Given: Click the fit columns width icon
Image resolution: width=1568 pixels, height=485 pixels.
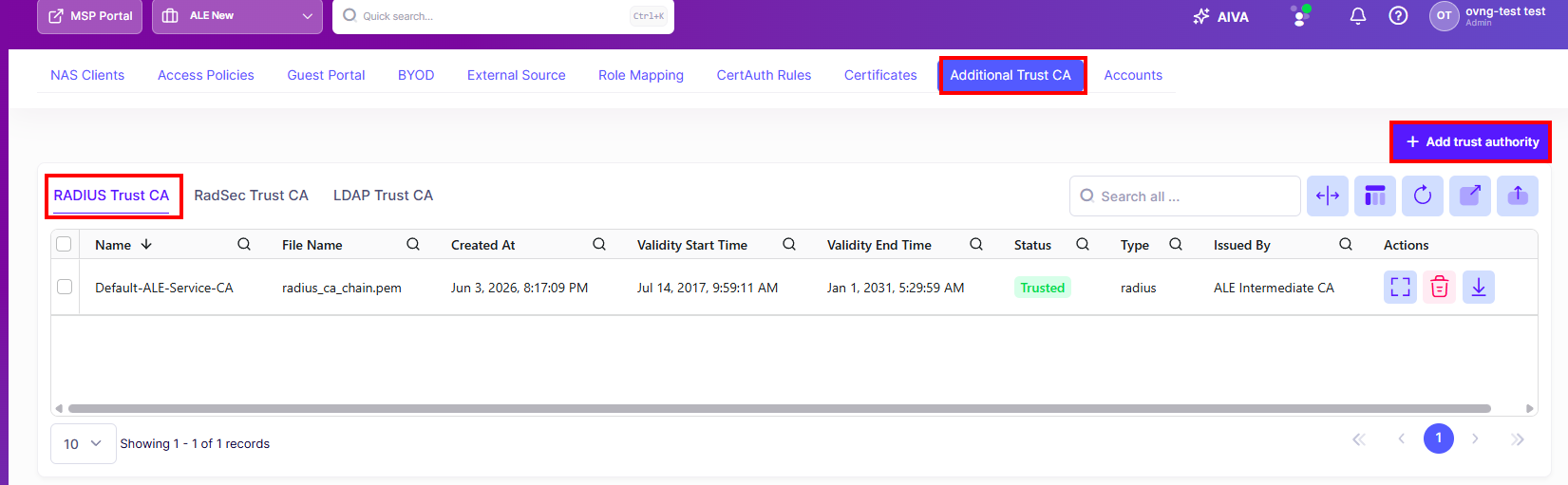Looking at the screenshot, I should (1328, 196).
